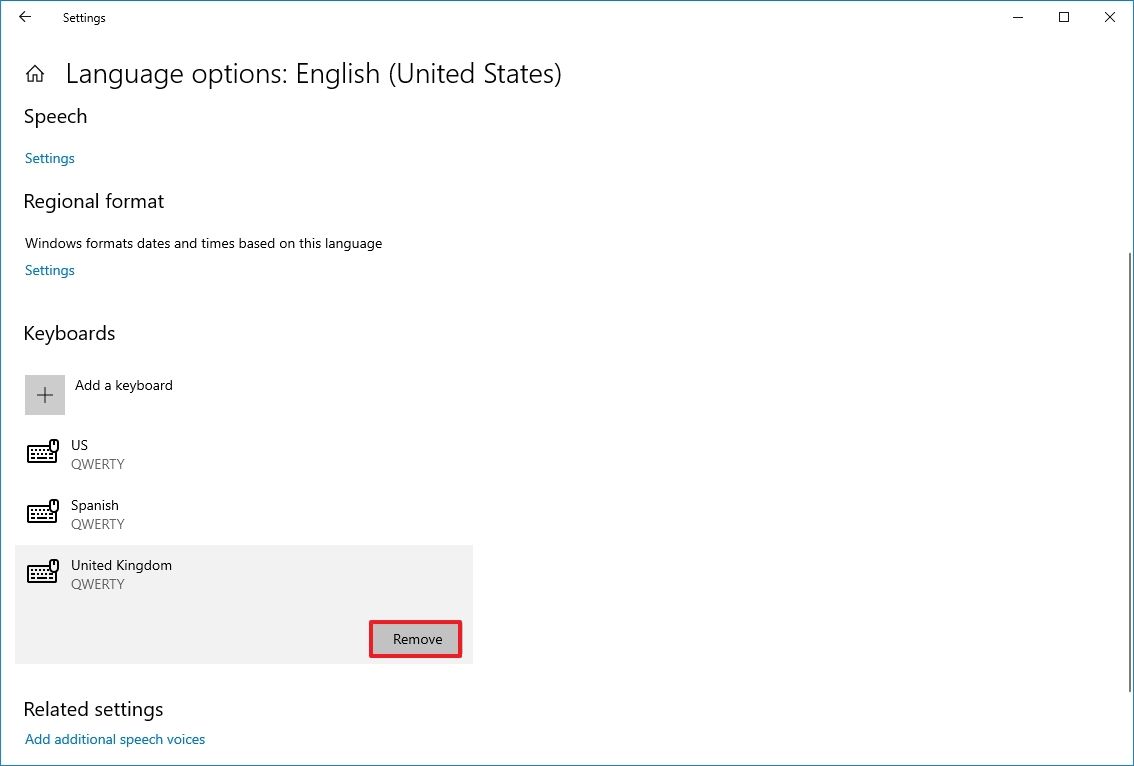Open the Settings link under Regional format
Viewport: 1134px width, 766px height.
point(50,270)
